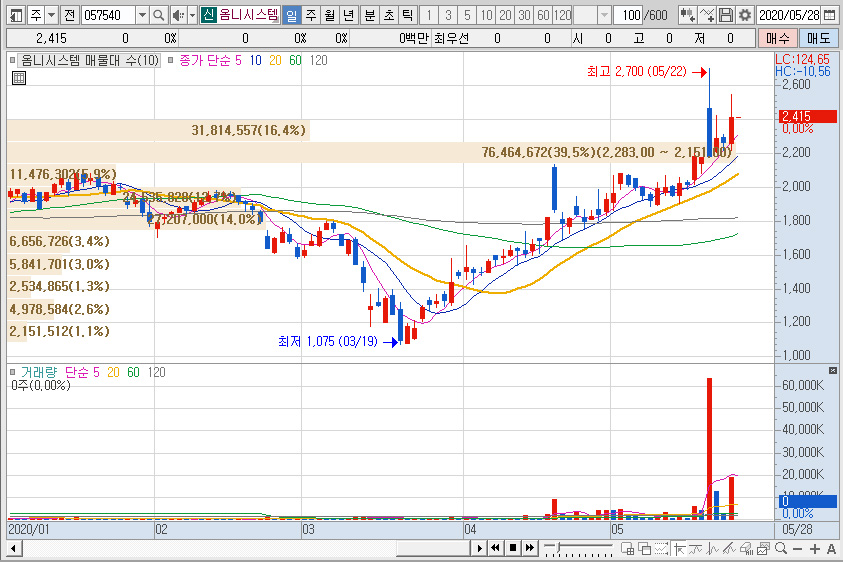Close the volume panel with X icon
The width and height of the screenshot is (843, 562).
click(x=833, y=371)
